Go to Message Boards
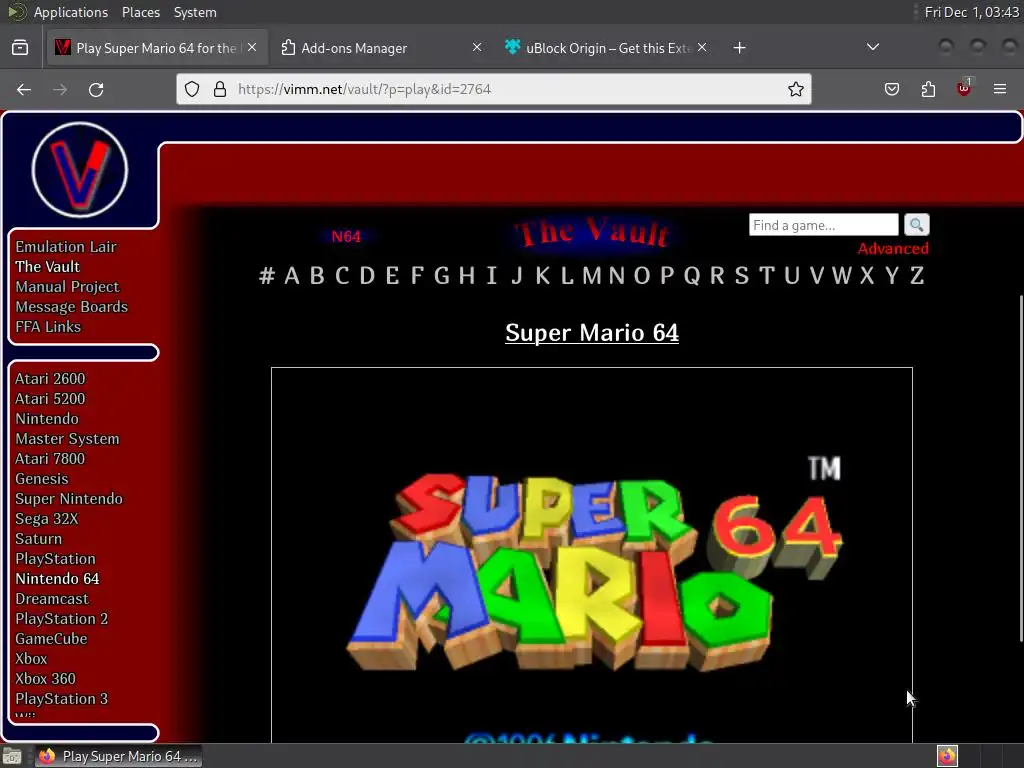The image size is (1024, 768). point(72,307)
